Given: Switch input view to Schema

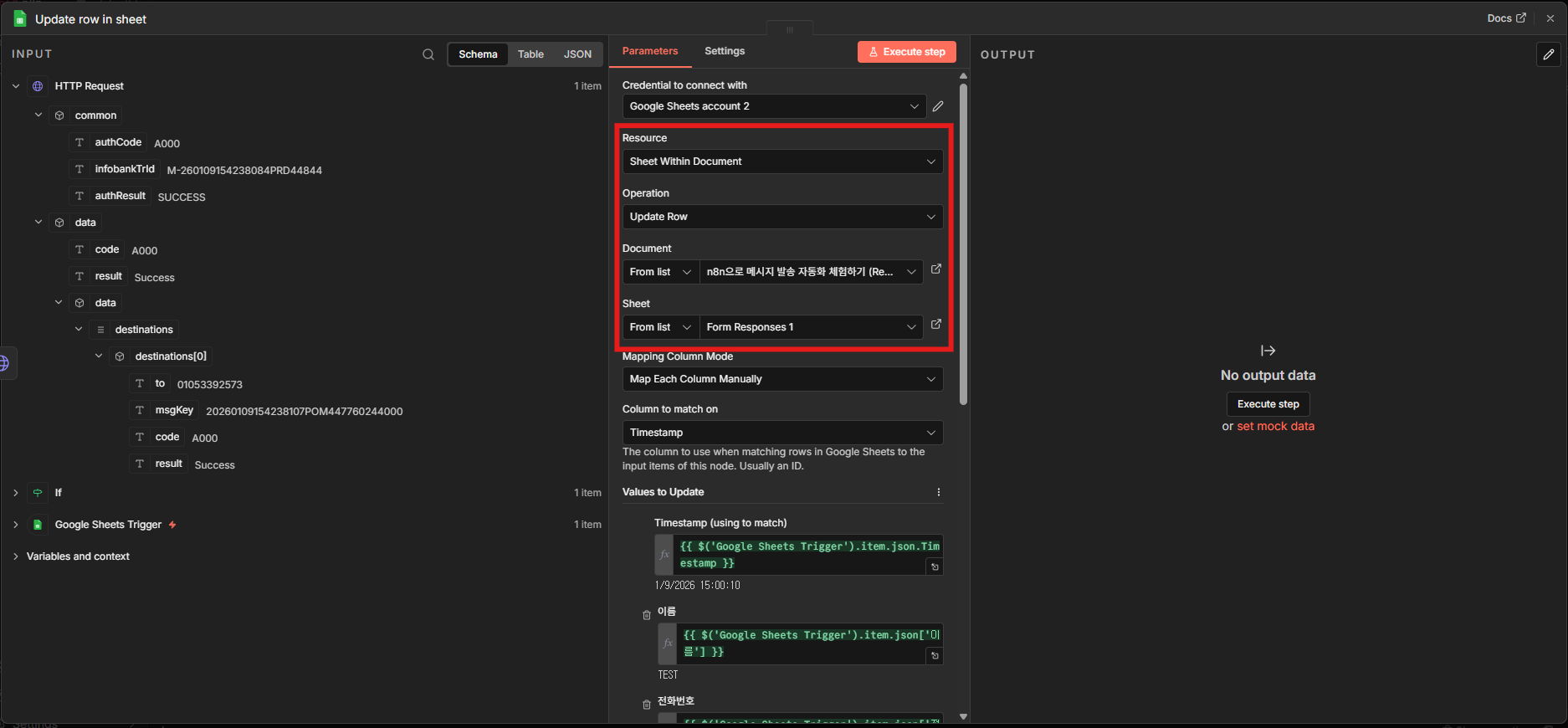Looking at the screenshot, I should (478, 54).
